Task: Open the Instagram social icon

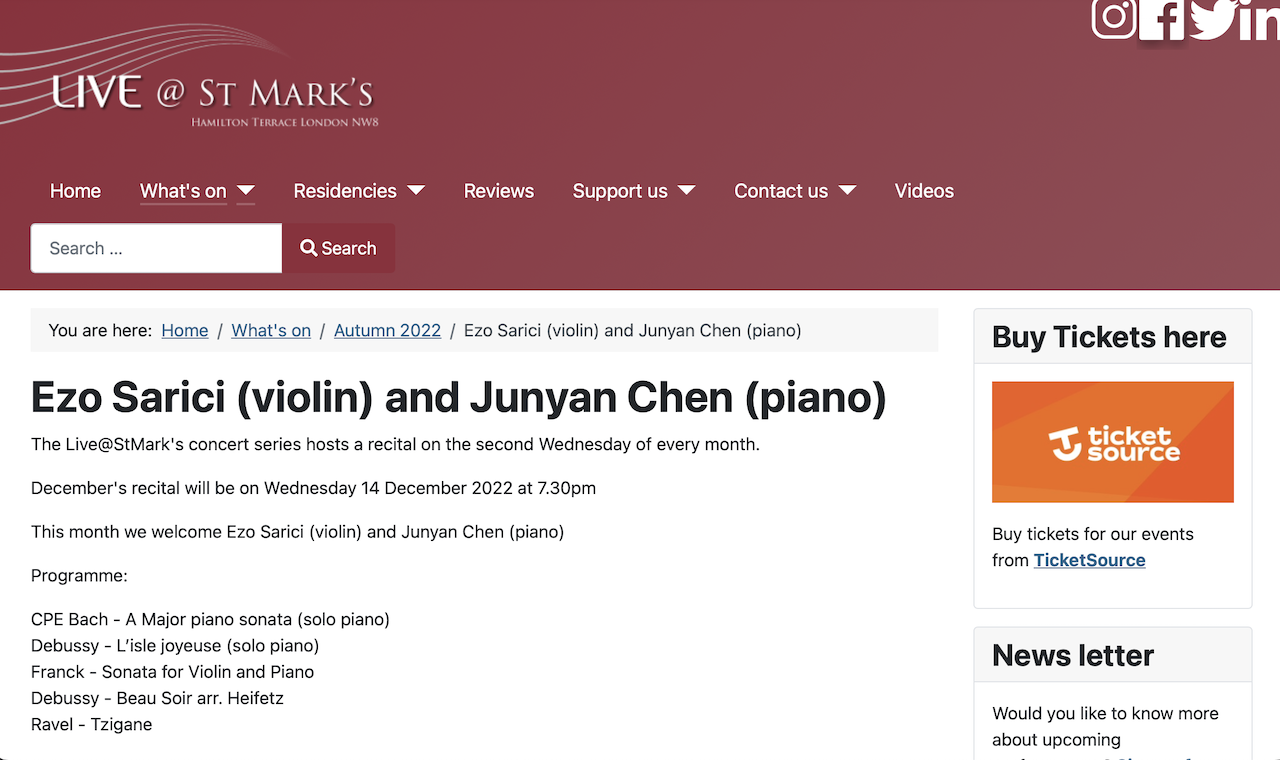Action: pos(1113,19)
